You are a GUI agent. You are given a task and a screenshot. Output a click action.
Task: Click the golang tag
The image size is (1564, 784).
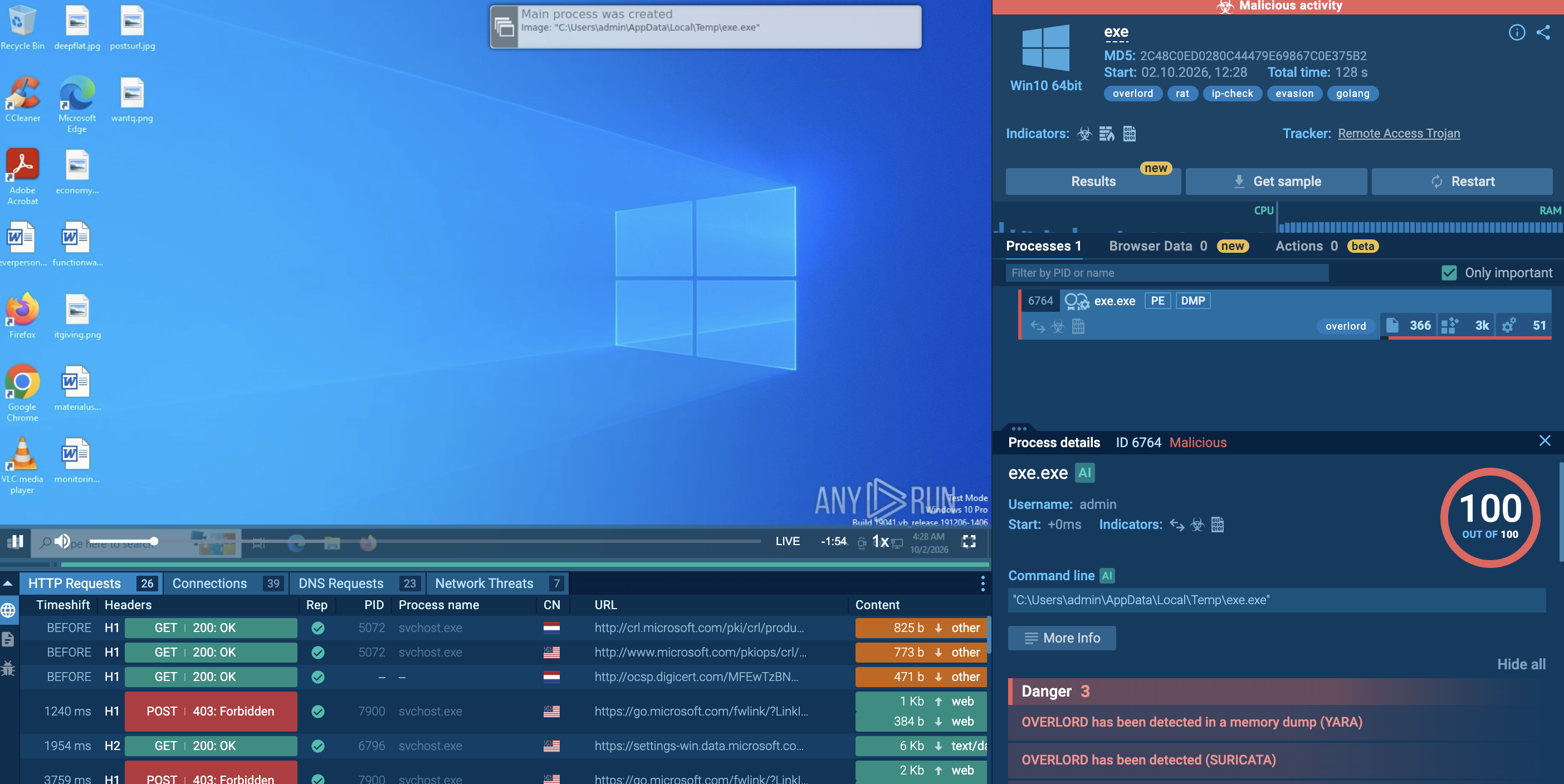[x=1353, y=94]
